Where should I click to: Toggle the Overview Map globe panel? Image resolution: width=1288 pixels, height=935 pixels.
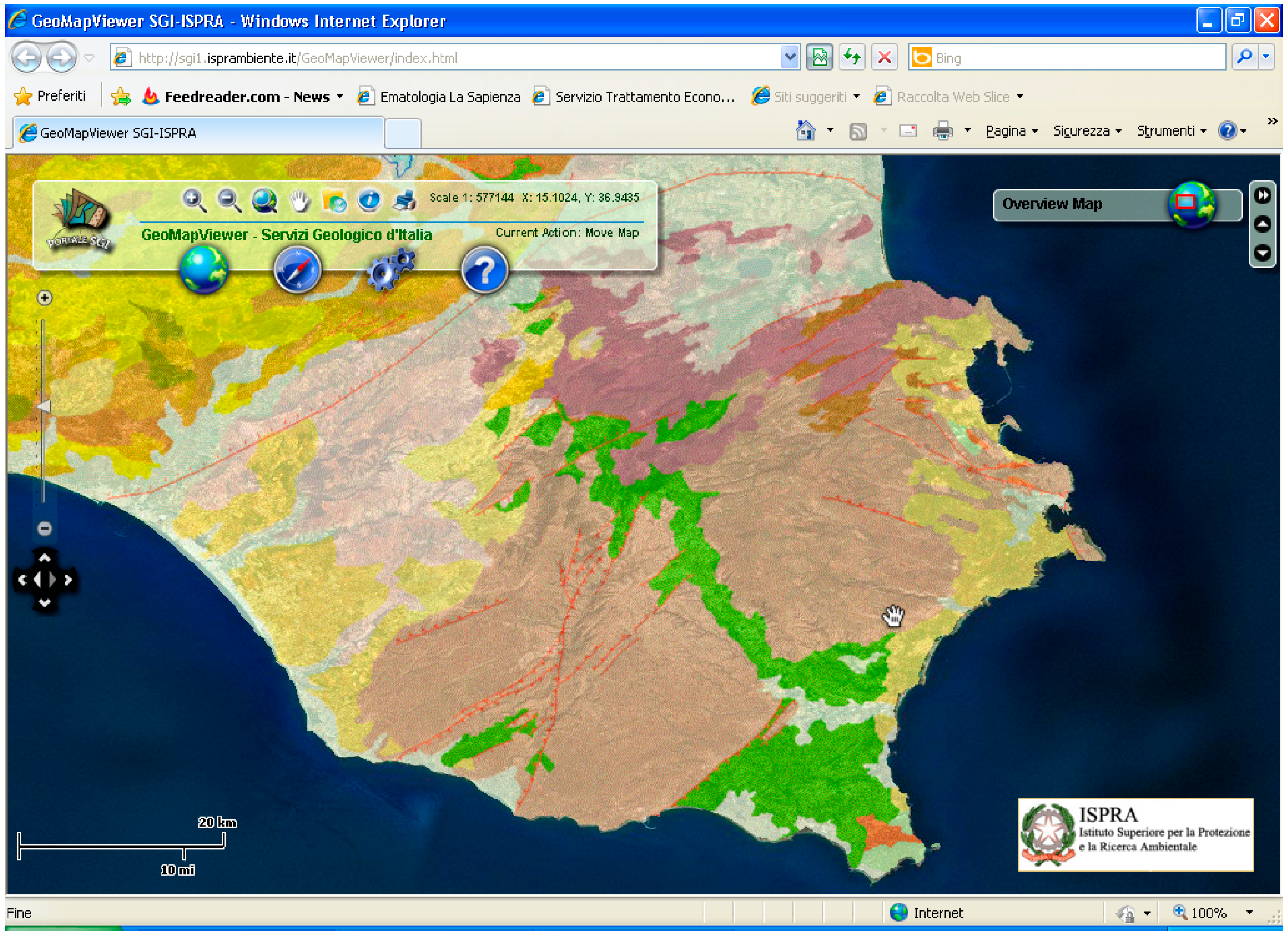point(1192,204)
